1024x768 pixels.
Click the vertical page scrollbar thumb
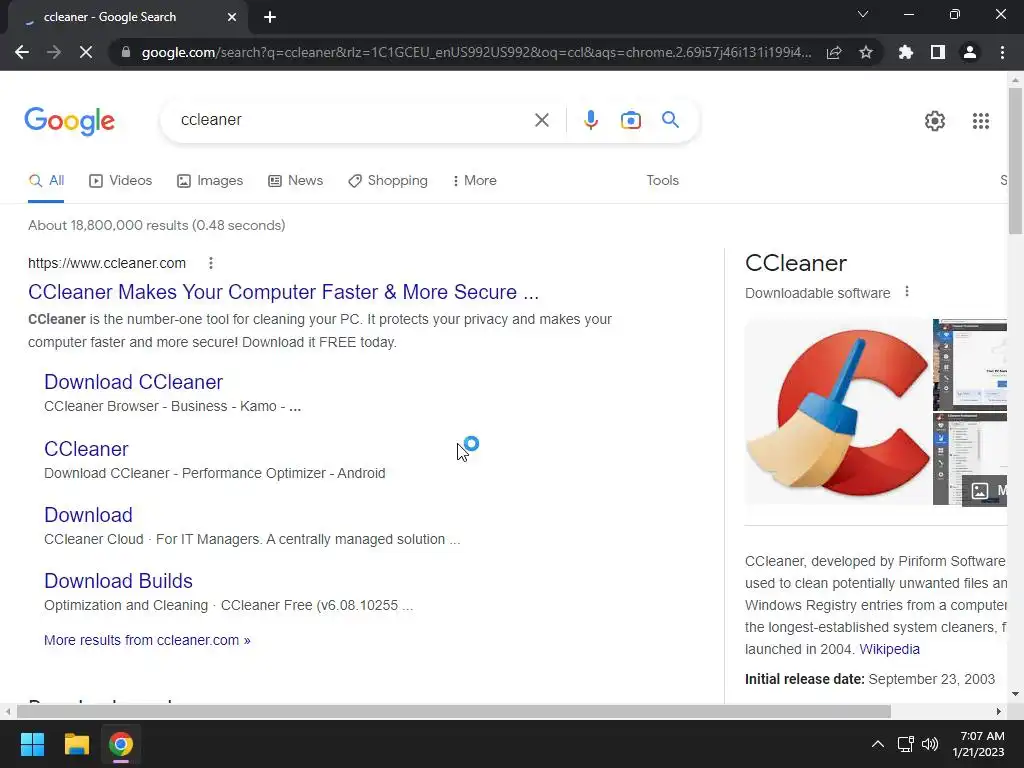tap(1015, 161)
